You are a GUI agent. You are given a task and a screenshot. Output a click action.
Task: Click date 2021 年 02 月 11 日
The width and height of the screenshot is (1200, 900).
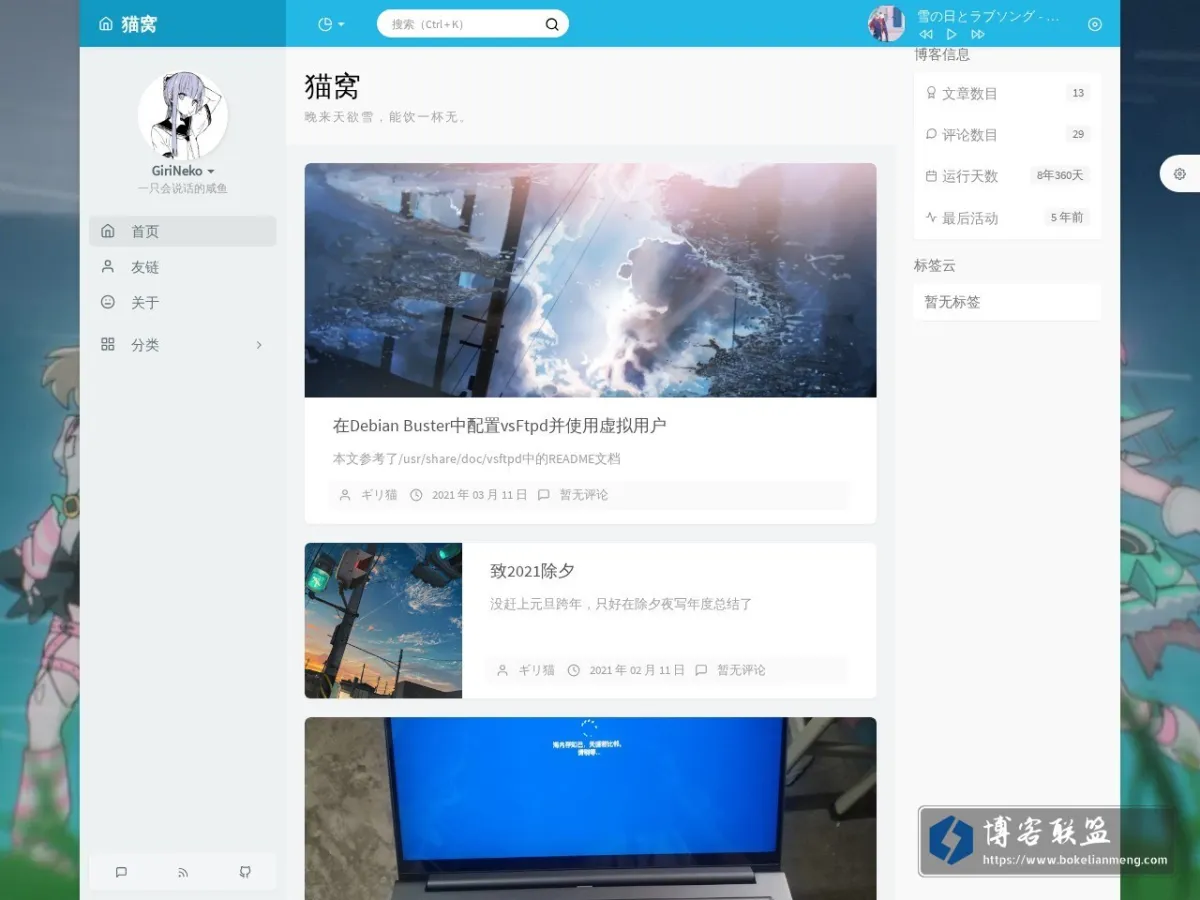click(x=637, y=670)
